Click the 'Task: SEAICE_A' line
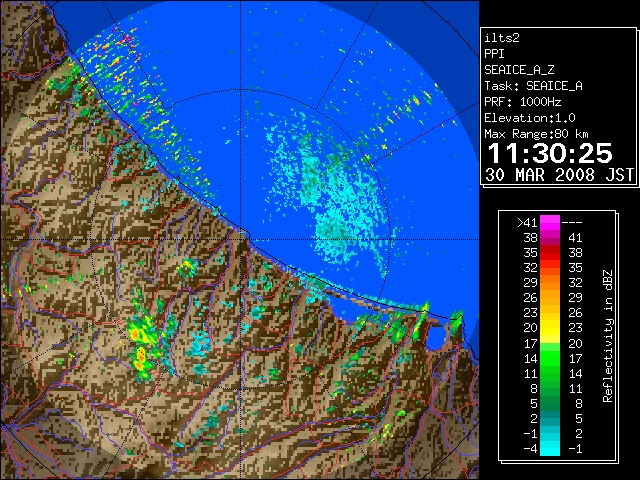640x480 pixels. click(533, 86)
